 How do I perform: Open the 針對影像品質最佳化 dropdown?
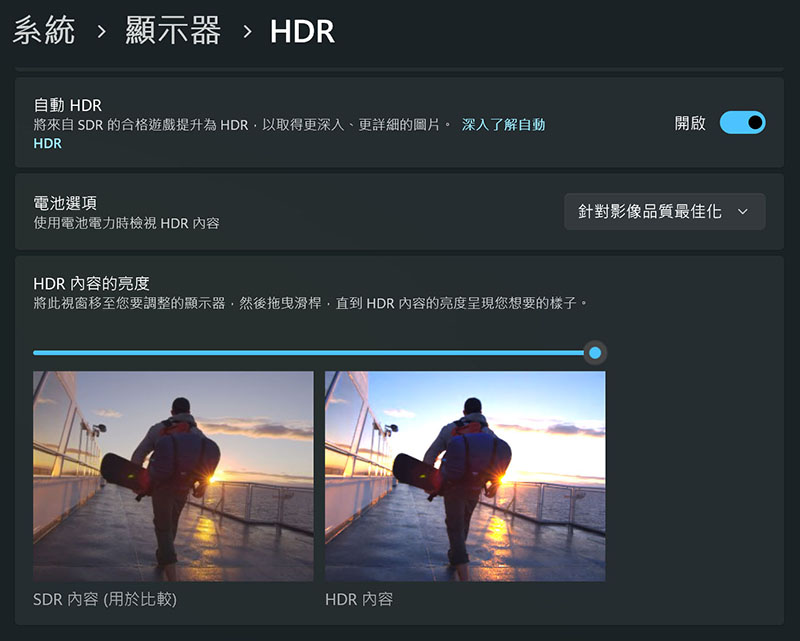click(664, 211)
